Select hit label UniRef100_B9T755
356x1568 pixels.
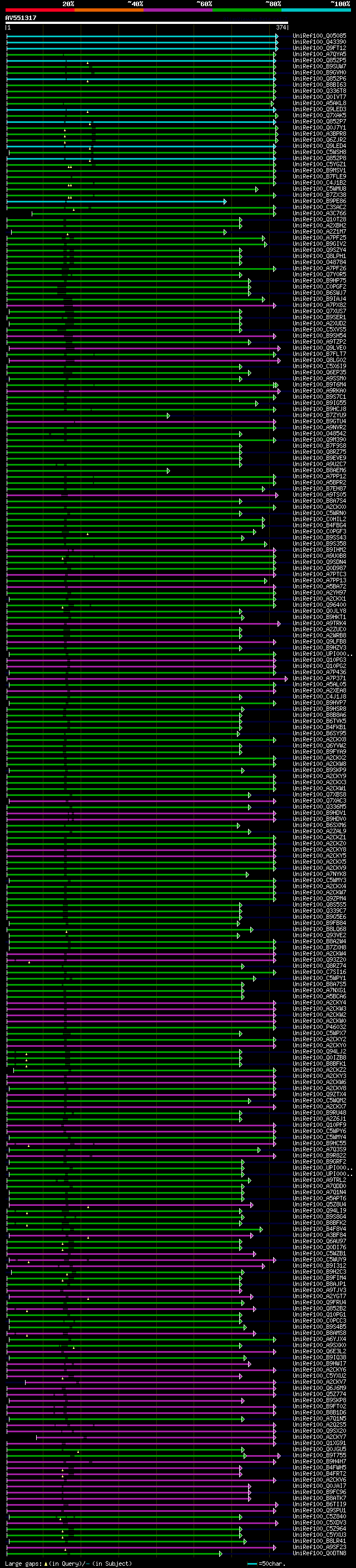coord(319,1456)
